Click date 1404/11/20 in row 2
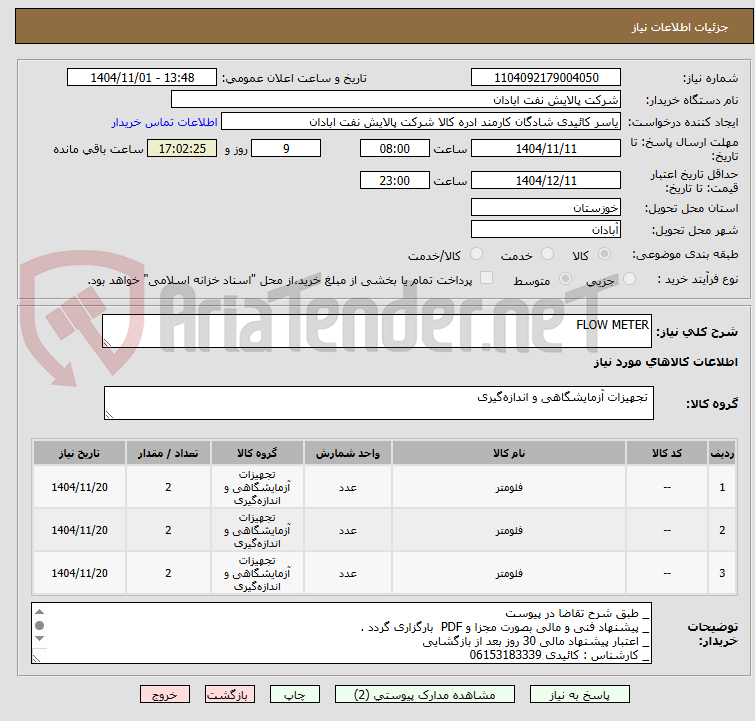755x721 pixels. click(x=79, y=530)
